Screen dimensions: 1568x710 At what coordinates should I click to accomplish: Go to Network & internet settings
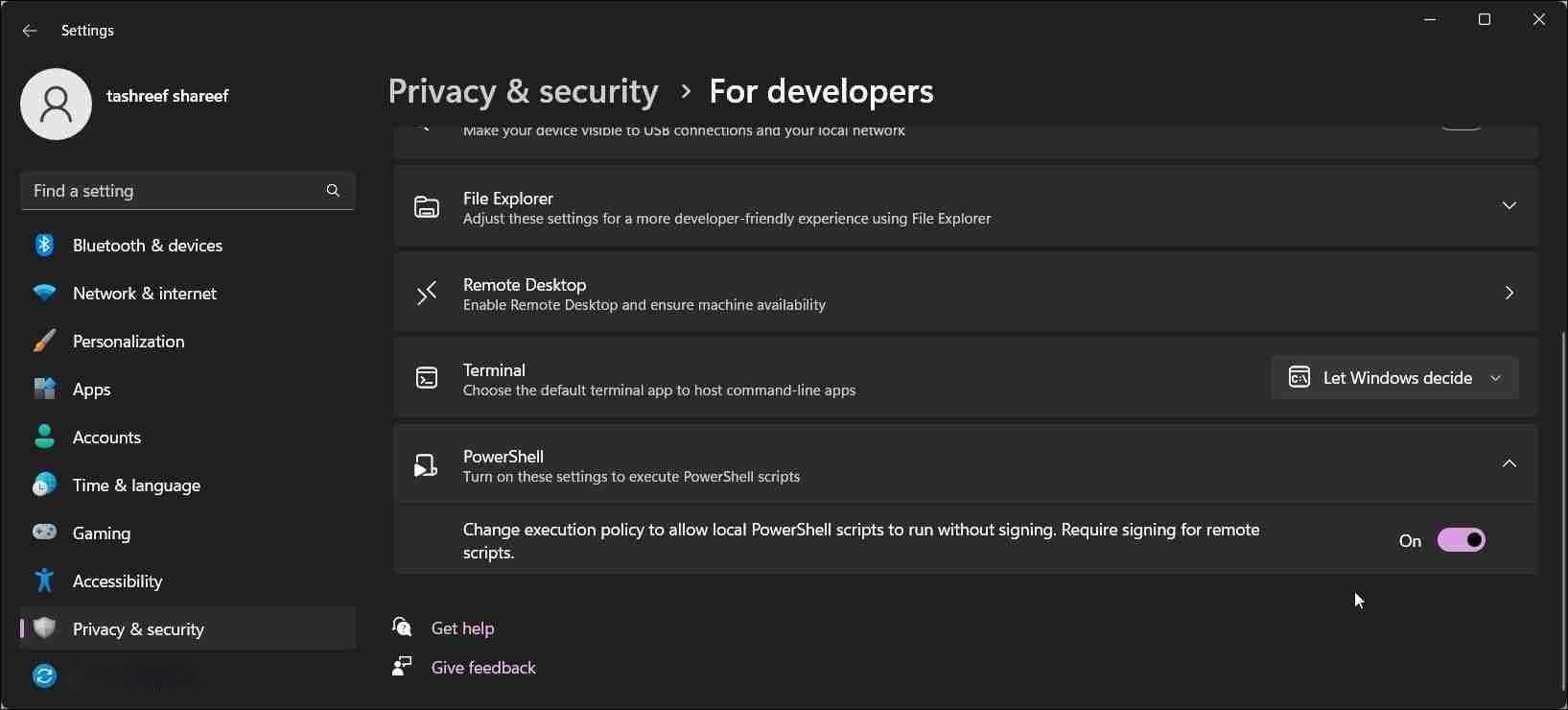click(x=188, y=293)
